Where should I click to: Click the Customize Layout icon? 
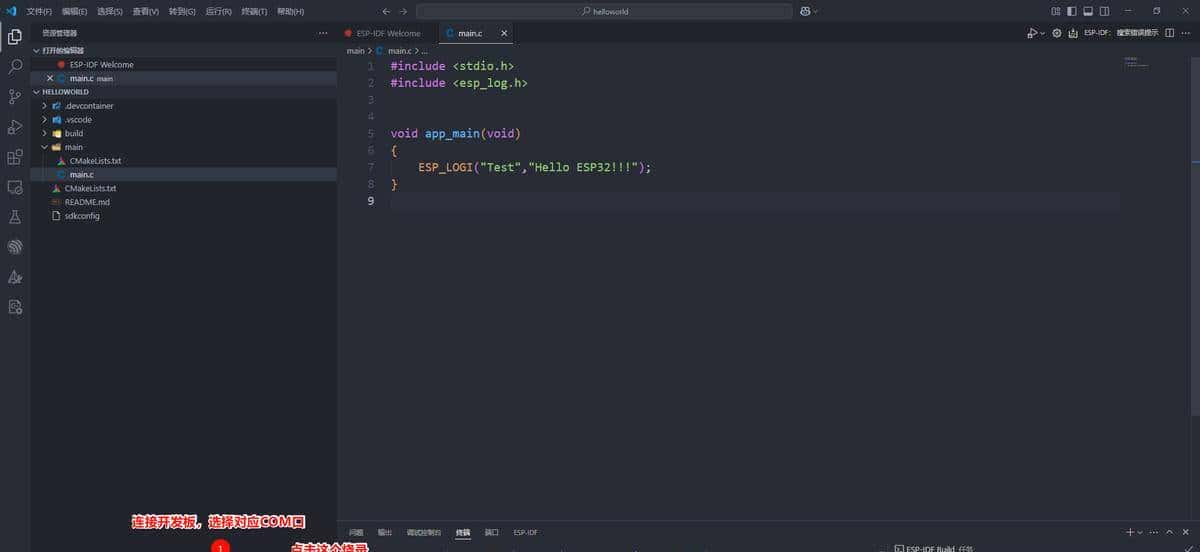click(1056, 11)
